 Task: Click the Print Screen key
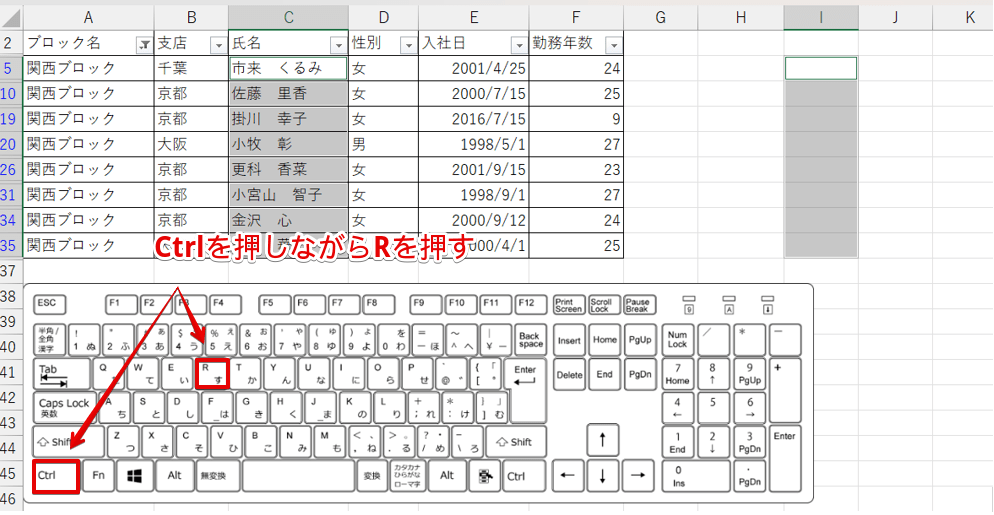(x=569, y=304)
